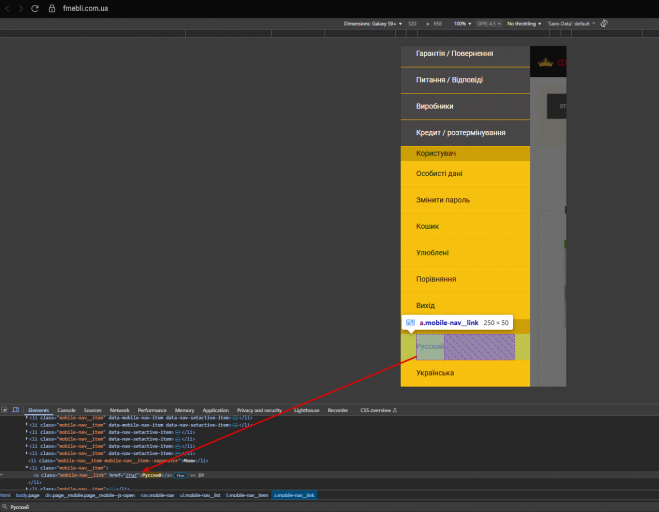Open Кошик menu item
The image size is (659, 512).
465,227
